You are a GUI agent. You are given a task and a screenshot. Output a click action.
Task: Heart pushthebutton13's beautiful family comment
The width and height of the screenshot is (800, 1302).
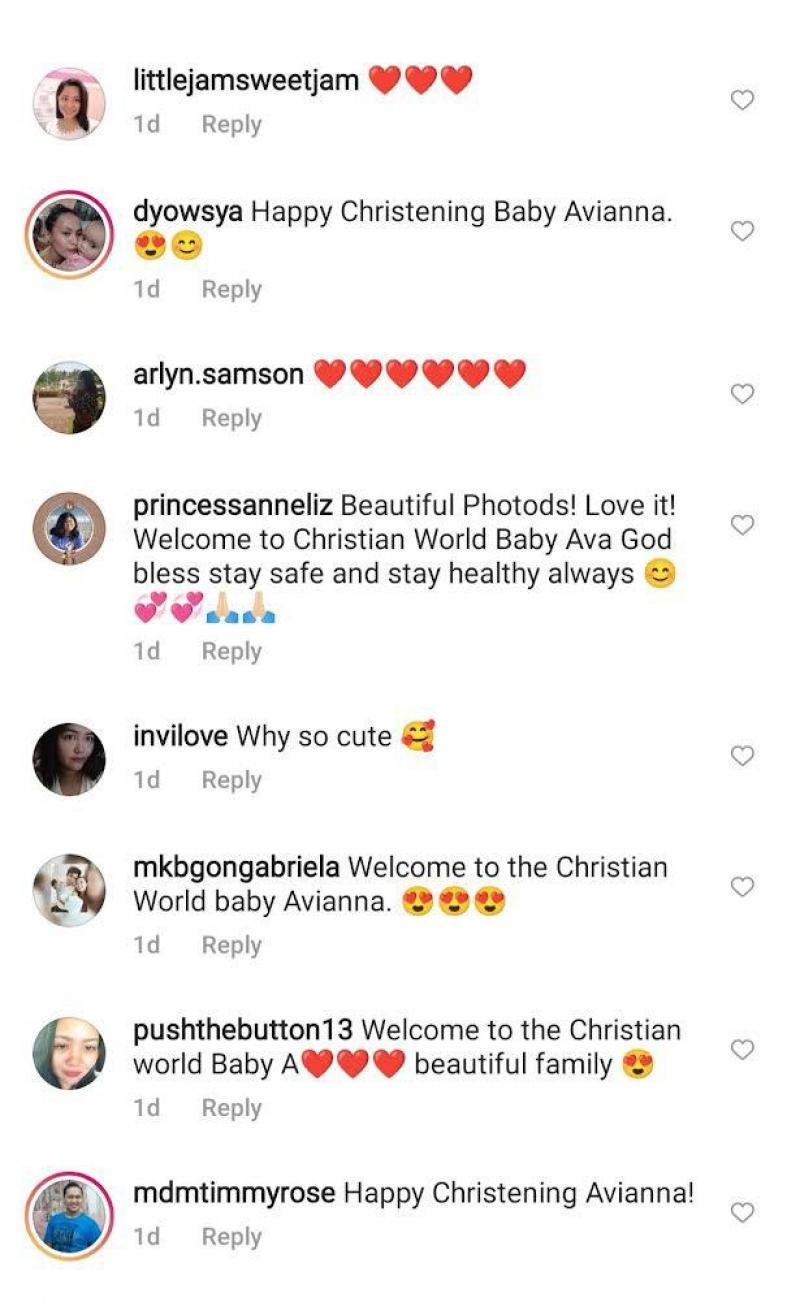742,1050
